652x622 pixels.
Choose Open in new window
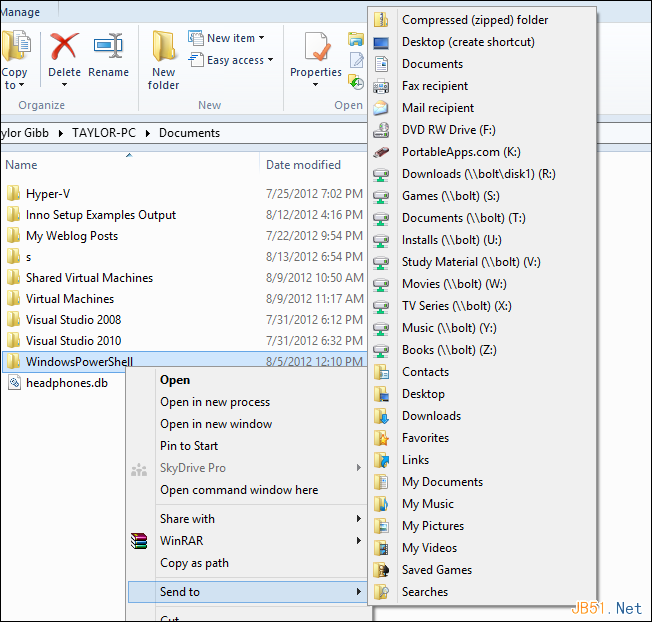(x=216, y=424)
